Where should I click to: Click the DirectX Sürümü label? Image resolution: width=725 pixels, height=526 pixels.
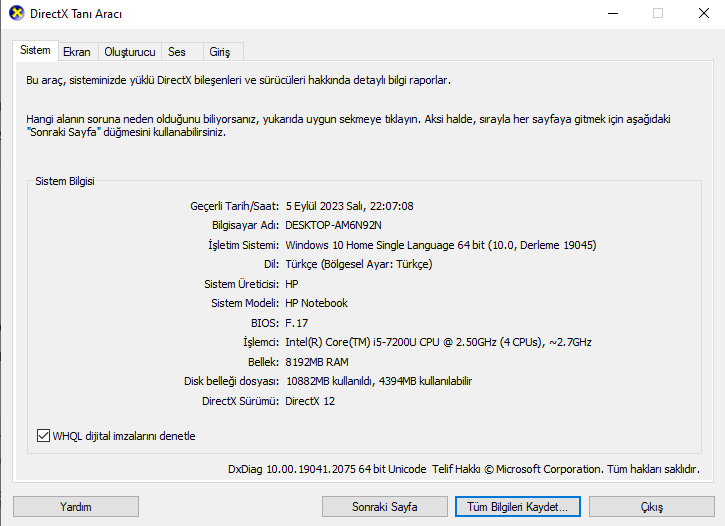pos(240,401)
